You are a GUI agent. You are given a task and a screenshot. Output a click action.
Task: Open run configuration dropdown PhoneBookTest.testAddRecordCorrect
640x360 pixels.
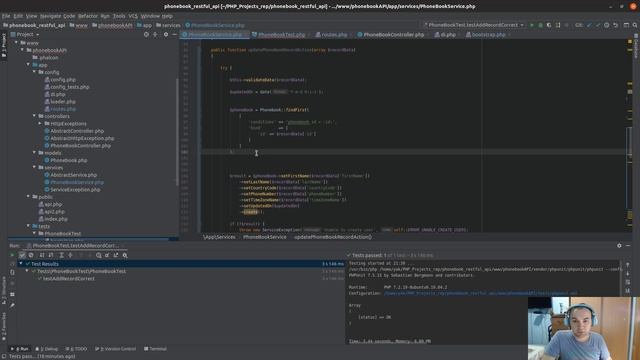474,25
